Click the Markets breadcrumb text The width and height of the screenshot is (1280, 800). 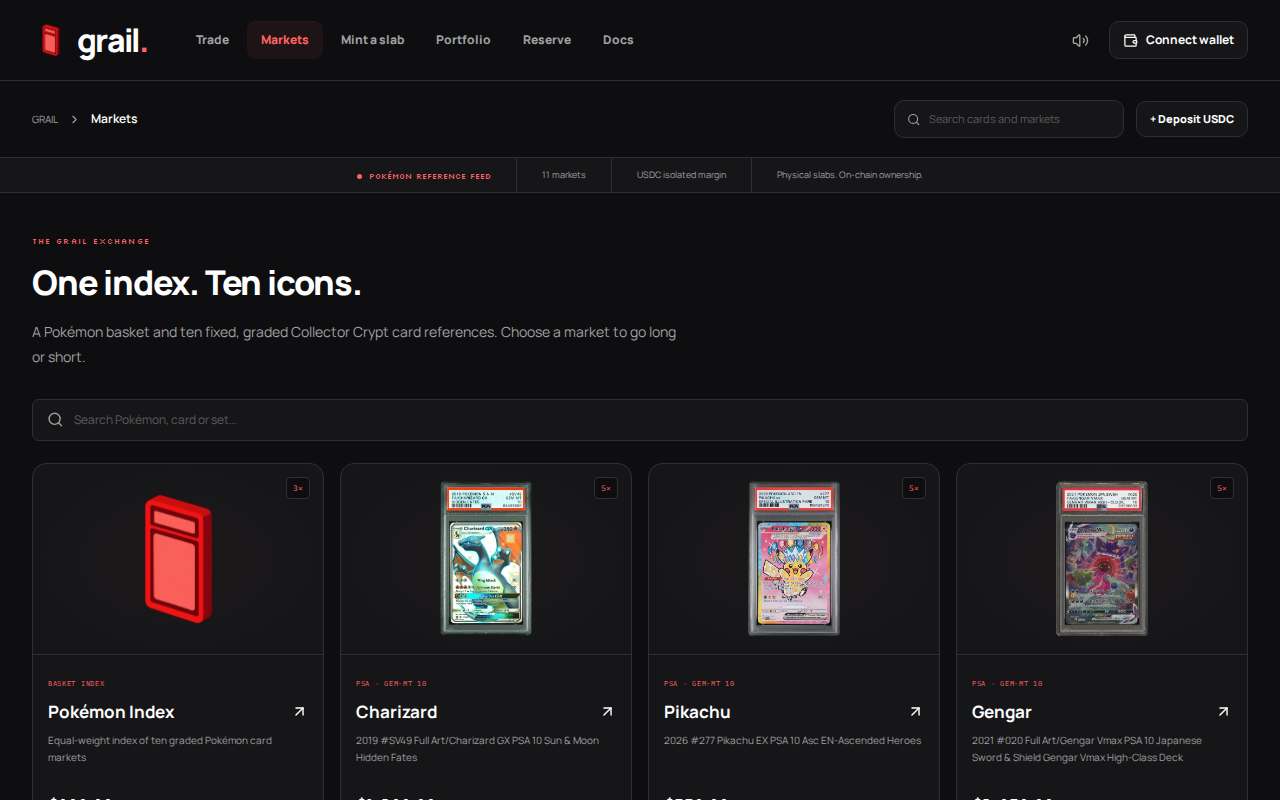pos(114,119)
